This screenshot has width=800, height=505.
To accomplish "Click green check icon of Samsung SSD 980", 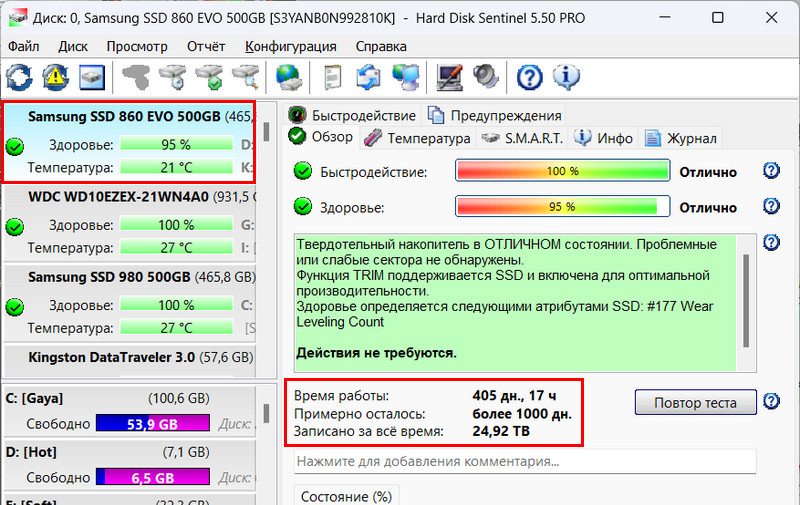I will [x=15, y=307].
